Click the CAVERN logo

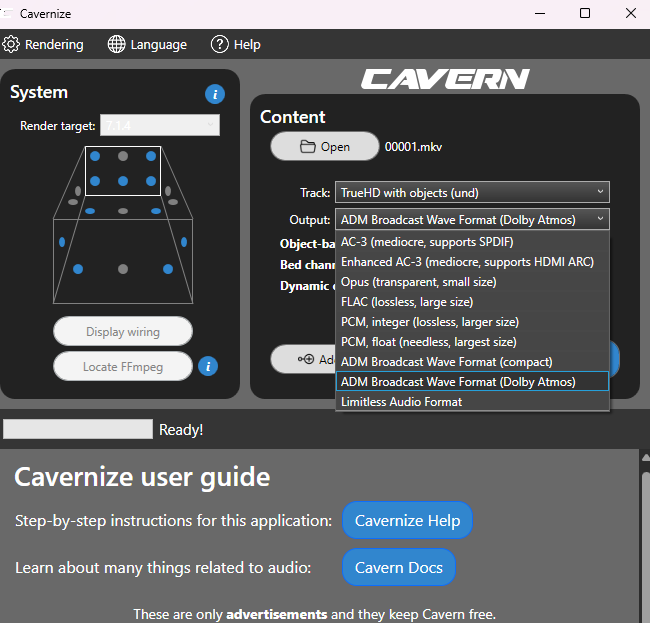tap(445, 79)
